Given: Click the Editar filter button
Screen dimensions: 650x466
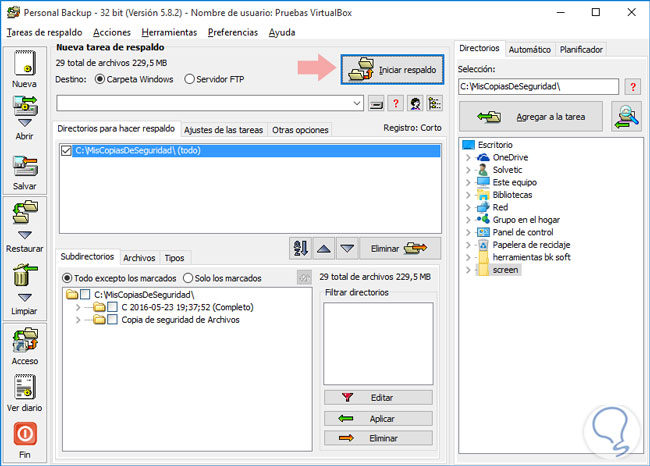Looking at the screenshot, I should tap(378, 398).
